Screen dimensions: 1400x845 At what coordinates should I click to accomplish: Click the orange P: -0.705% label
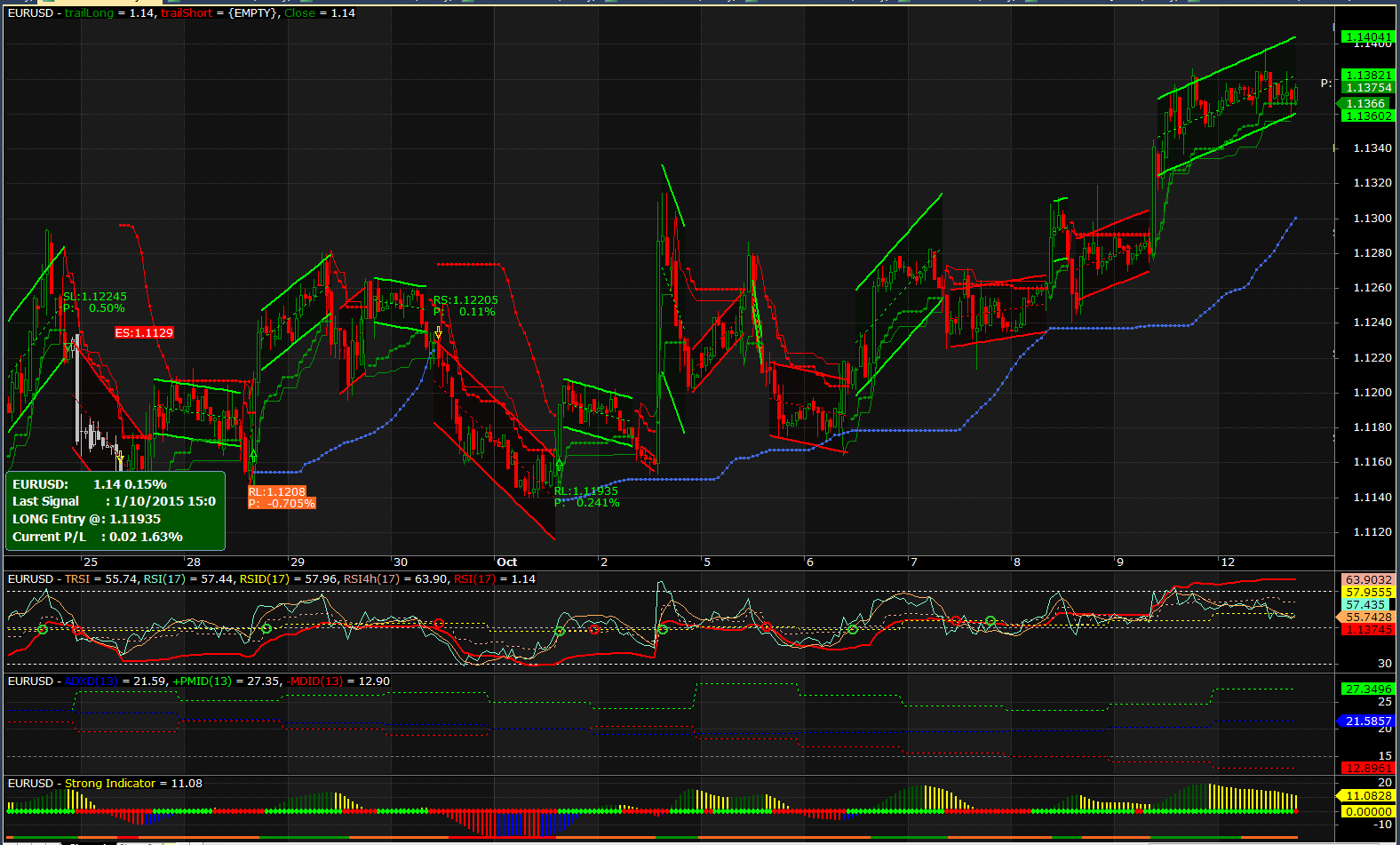[282, 504]
